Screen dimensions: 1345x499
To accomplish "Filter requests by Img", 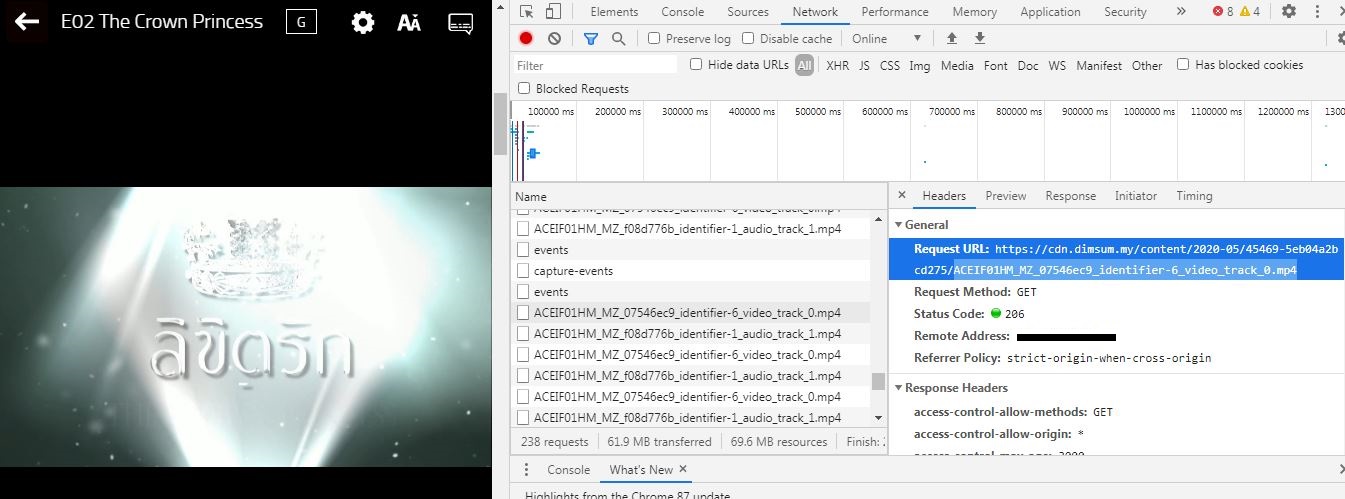I will [920, 65].
